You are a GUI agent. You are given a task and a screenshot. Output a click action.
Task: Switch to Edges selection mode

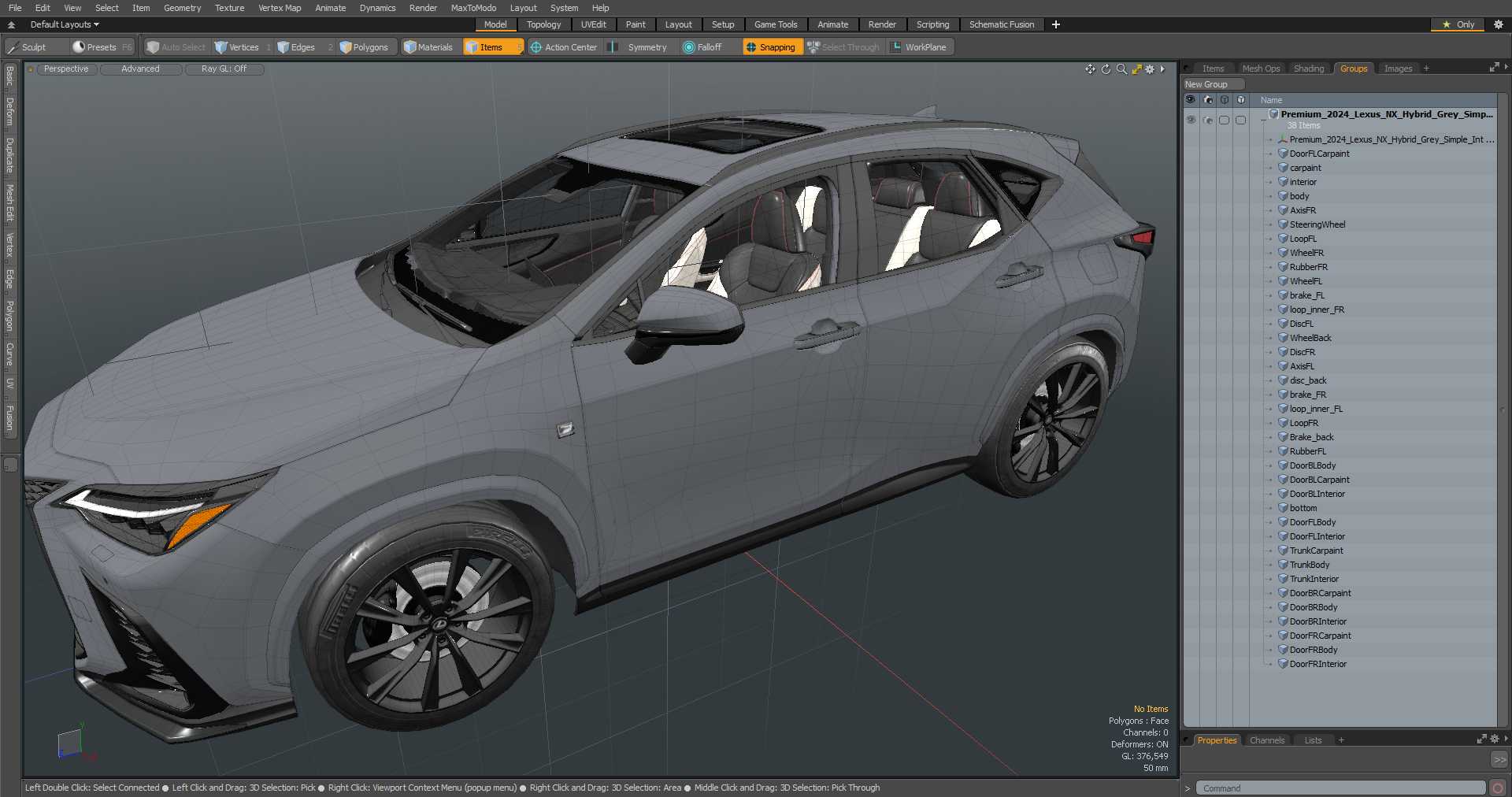pos(303,47)
